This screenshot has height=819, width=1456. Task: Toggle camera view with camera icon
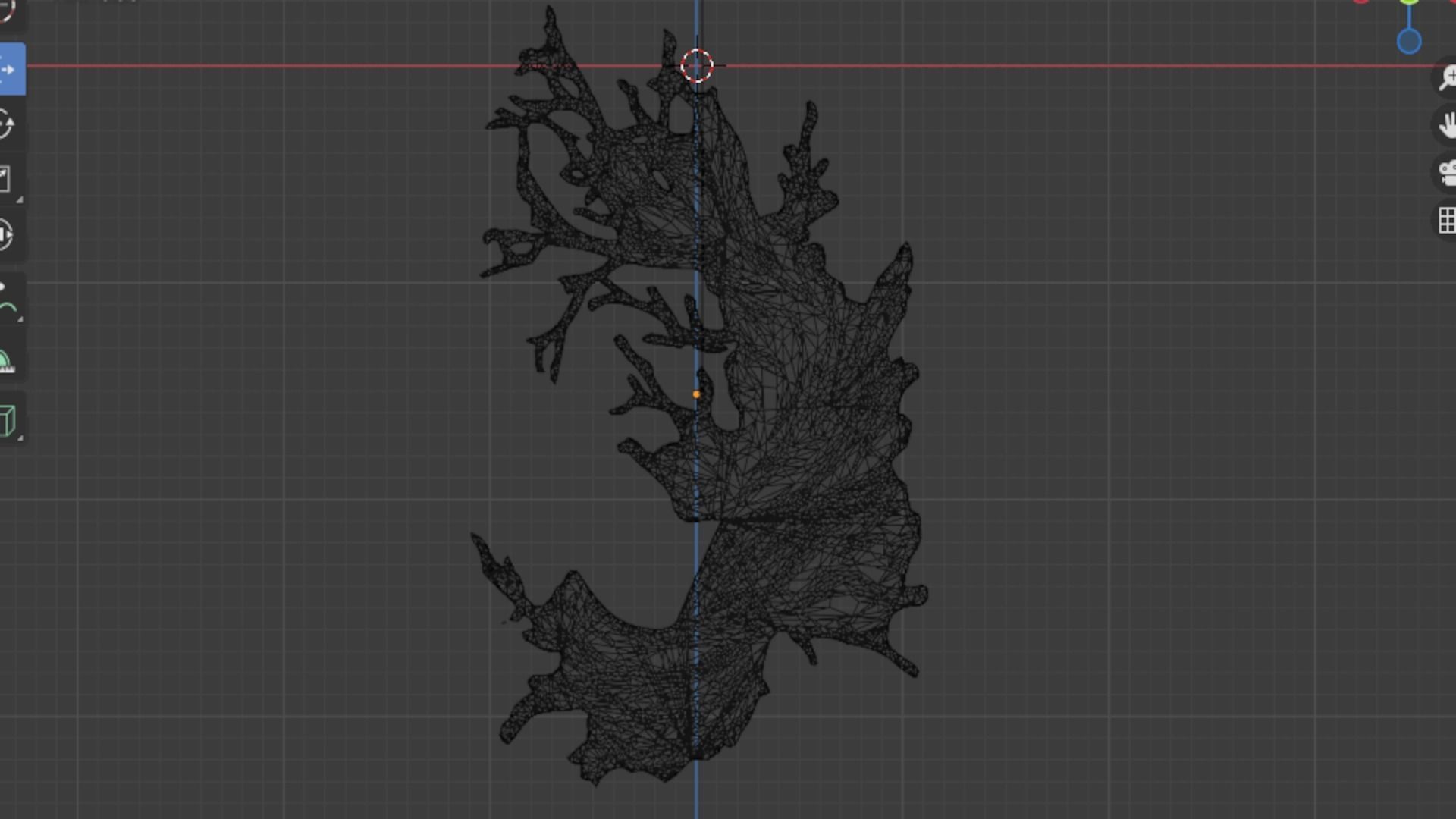point(1447,173)
